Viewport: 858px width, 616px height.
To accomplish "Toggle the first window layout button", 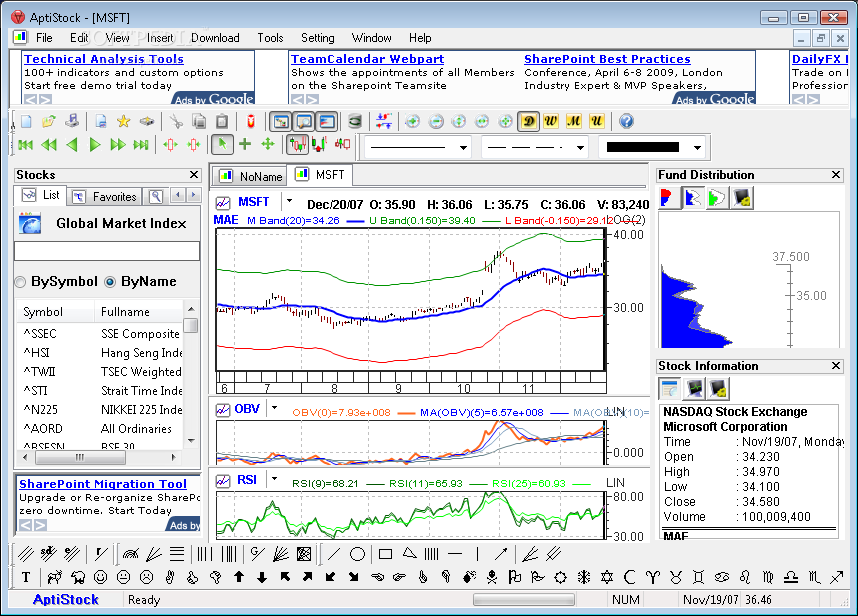I will click(281, 121).
